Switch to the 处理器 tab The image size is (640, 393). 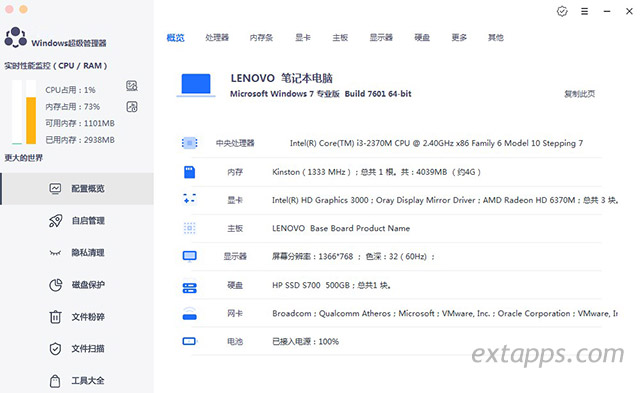217,38
